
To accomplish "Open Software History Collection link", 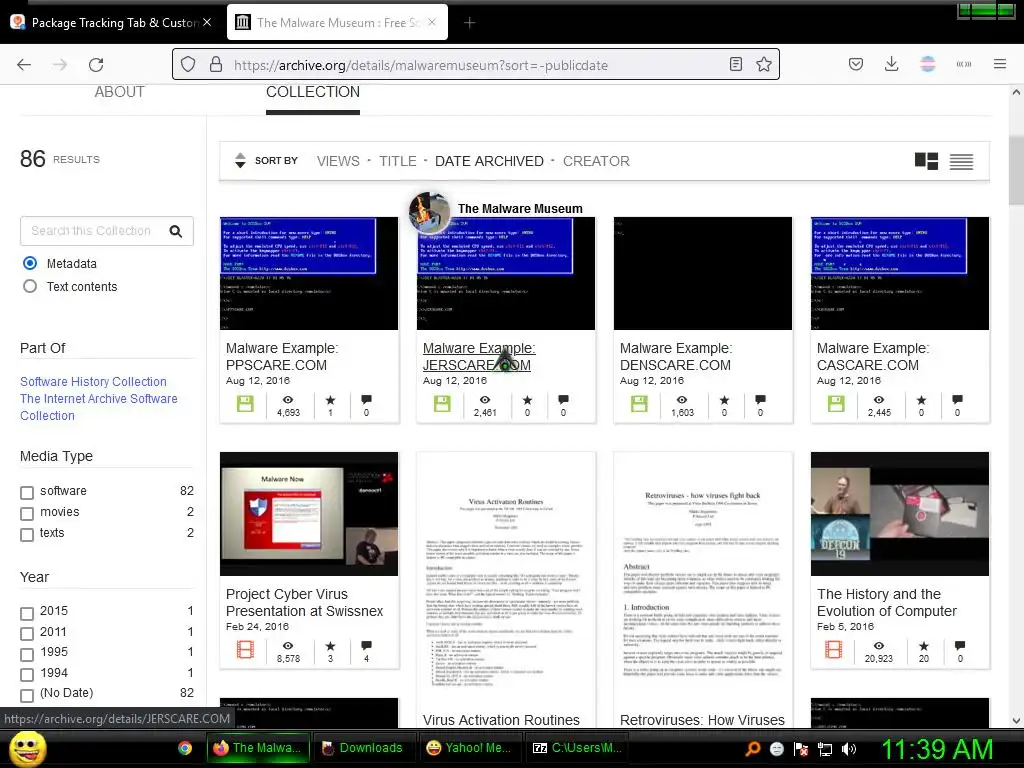I will (93, 381).
